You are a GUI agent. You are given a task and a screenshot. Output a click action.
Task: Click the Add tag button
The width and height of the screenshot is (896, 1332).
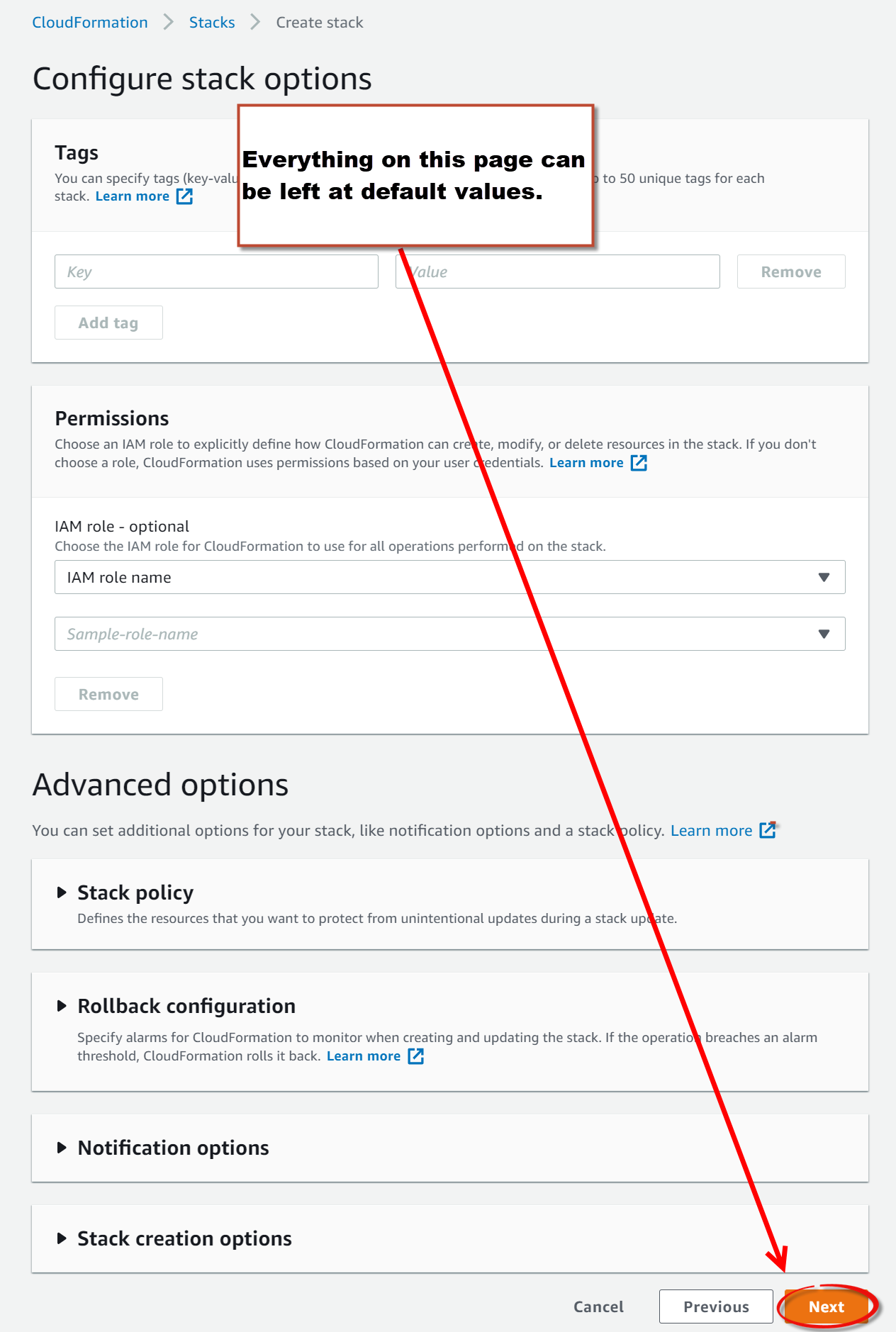[108, 323]
